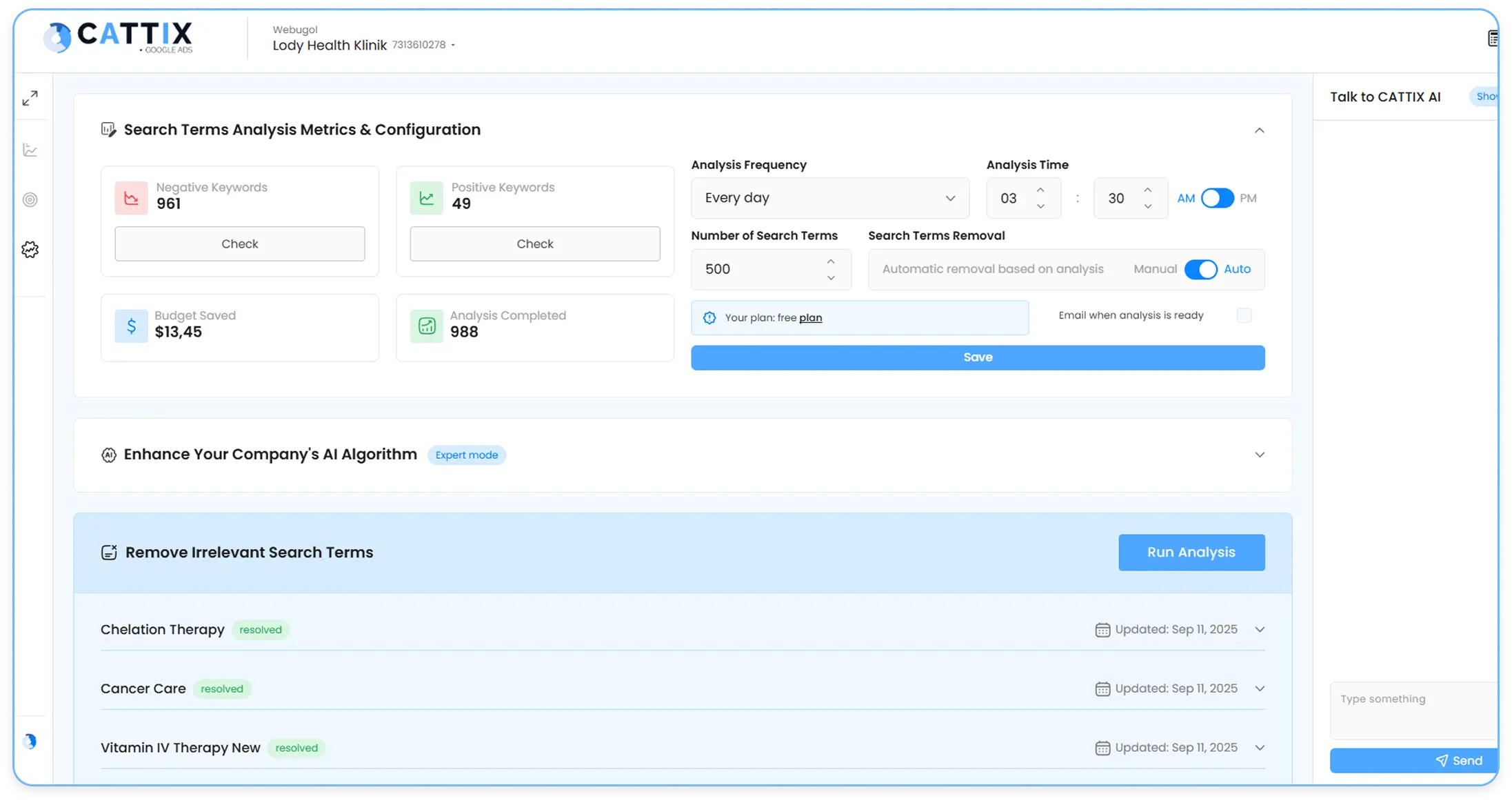Click the calendar icon beside Chelation Therapy date
The height and width of the screenshot is (803, 1512).
(x=1102, y=629)
